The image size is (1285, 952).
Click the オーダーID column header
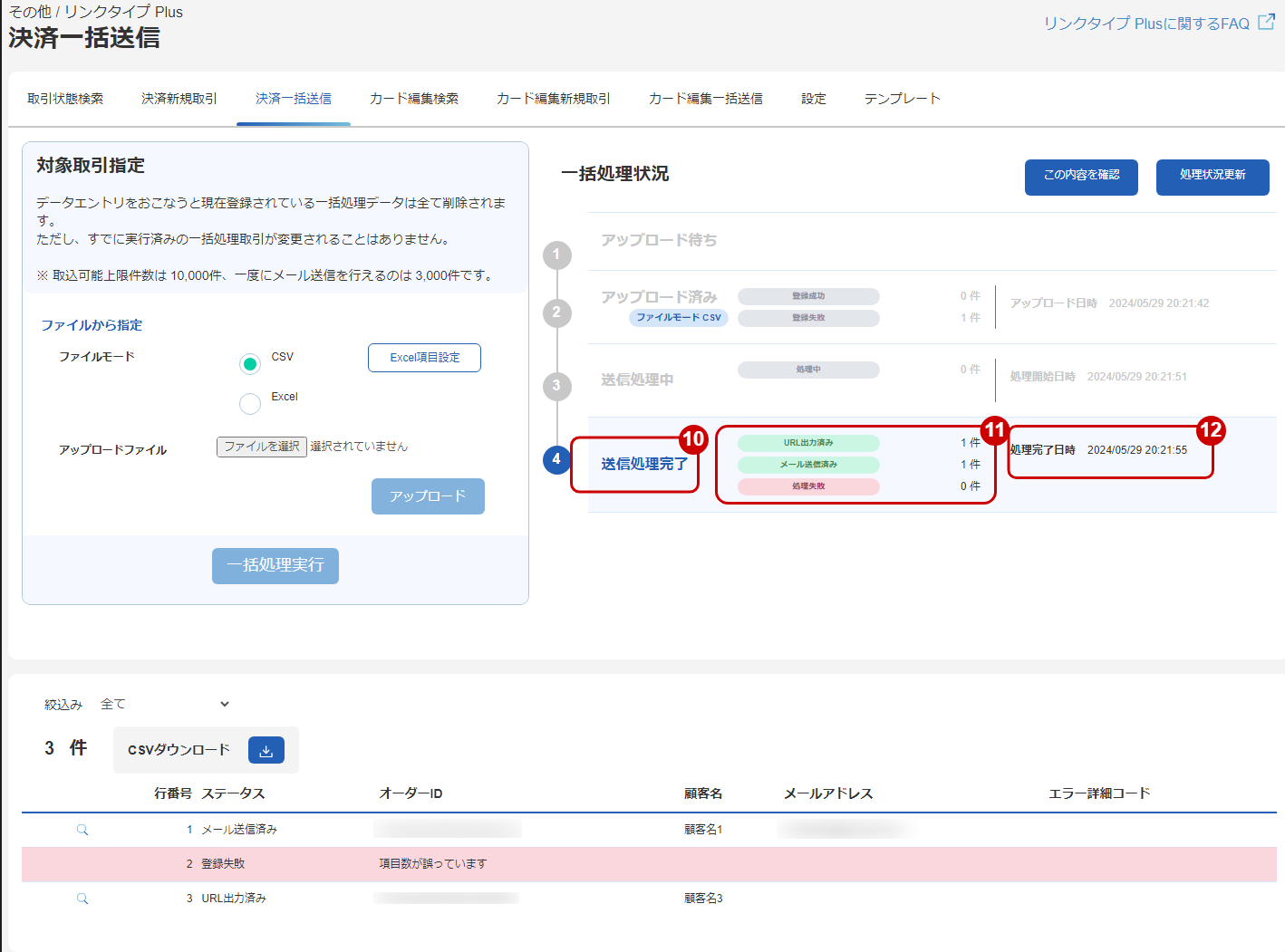[x=411, y=793]
